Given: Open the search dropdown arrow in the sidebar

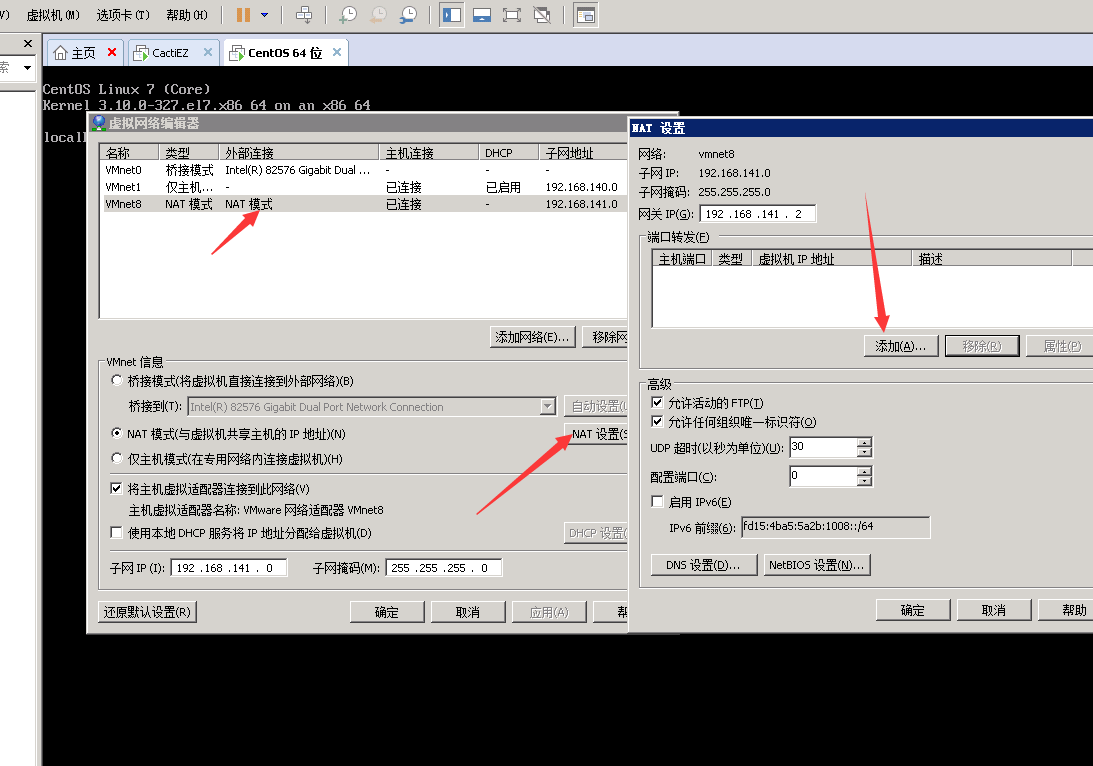Looking at the screenshot, I should coord(27,68).
